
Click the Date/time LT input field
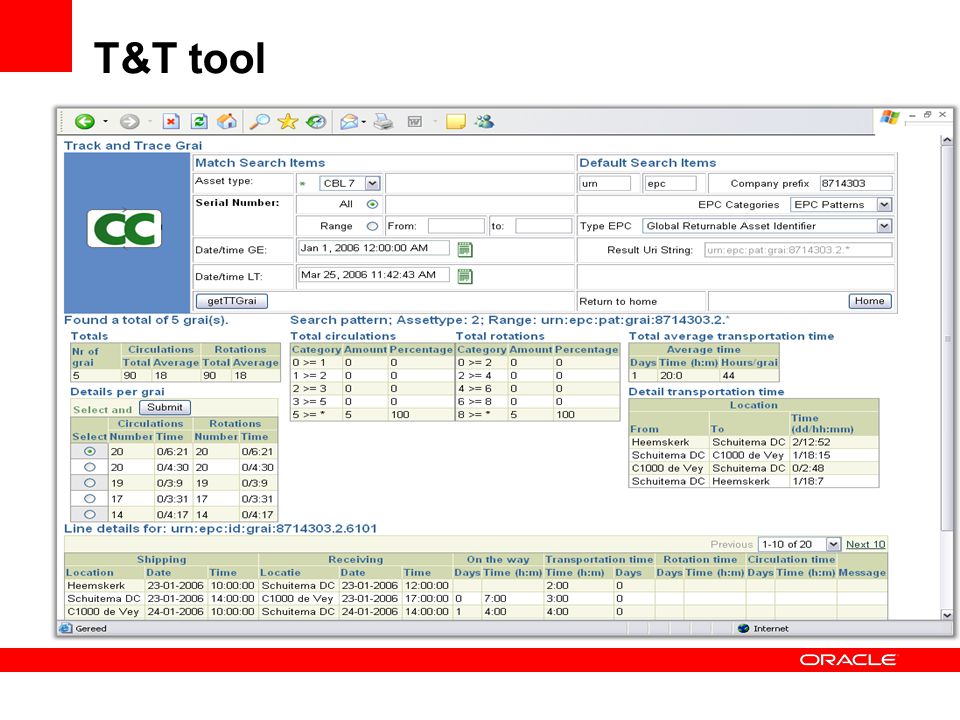(x=373, y=275)
